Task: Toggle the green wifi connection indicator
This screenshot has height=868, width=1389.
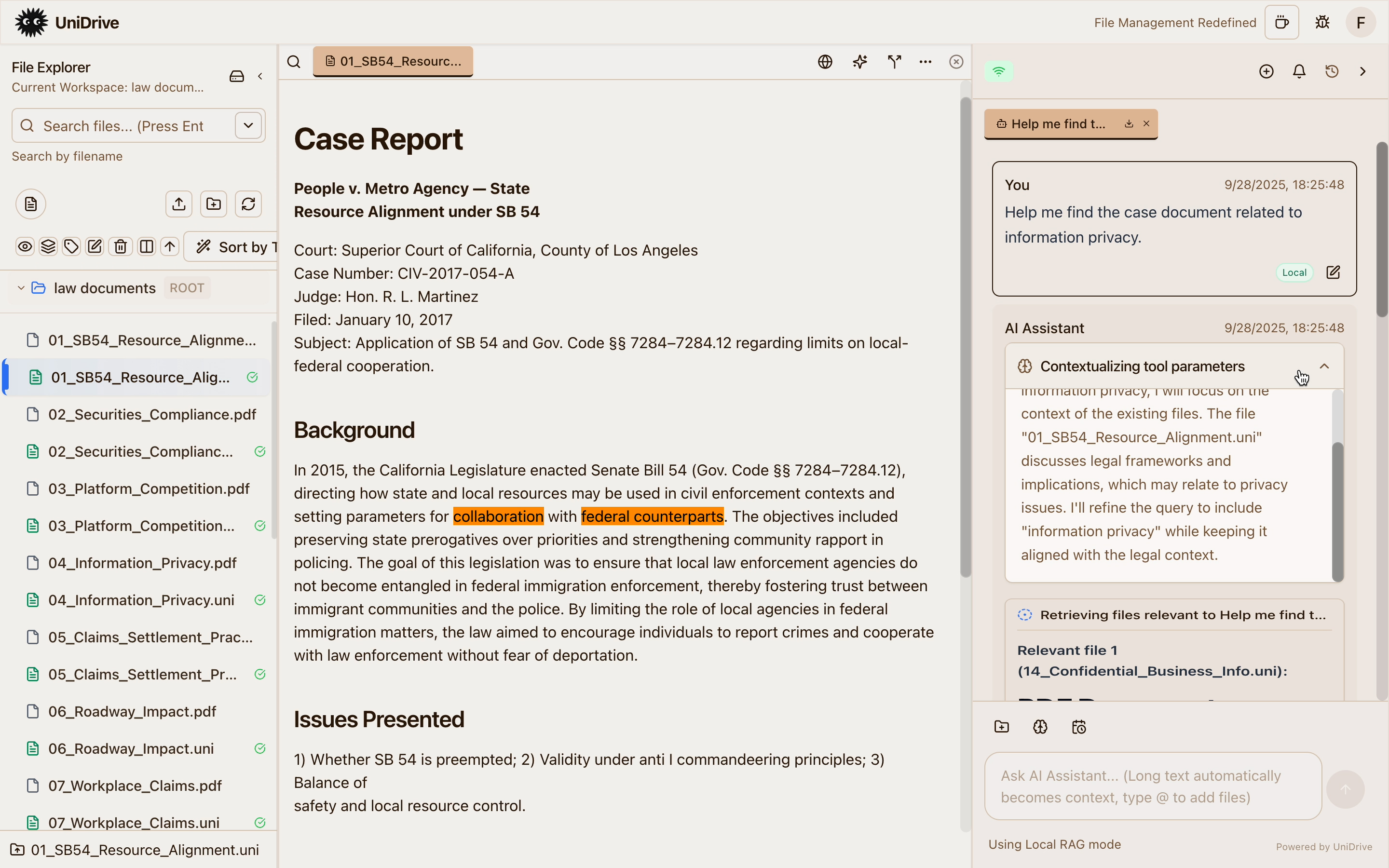Action: [999, 71]
